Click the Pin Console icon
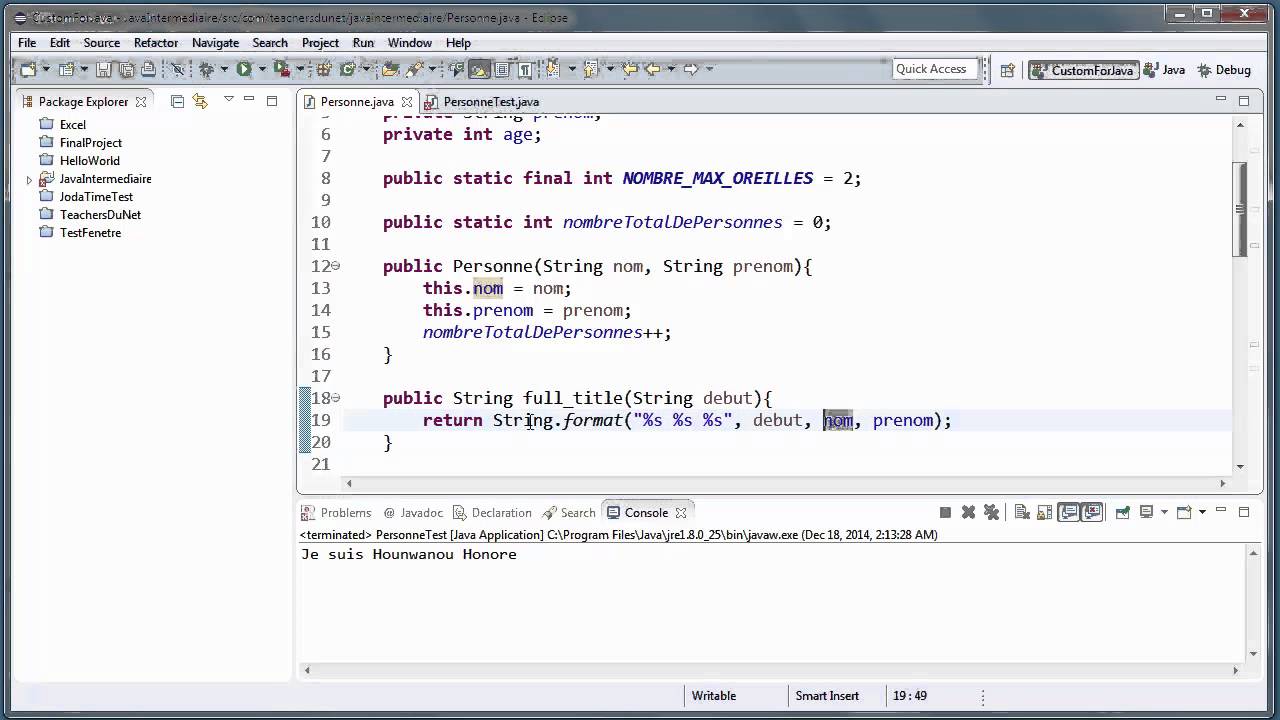1280x720 pixels. [x=1122, y=512]
